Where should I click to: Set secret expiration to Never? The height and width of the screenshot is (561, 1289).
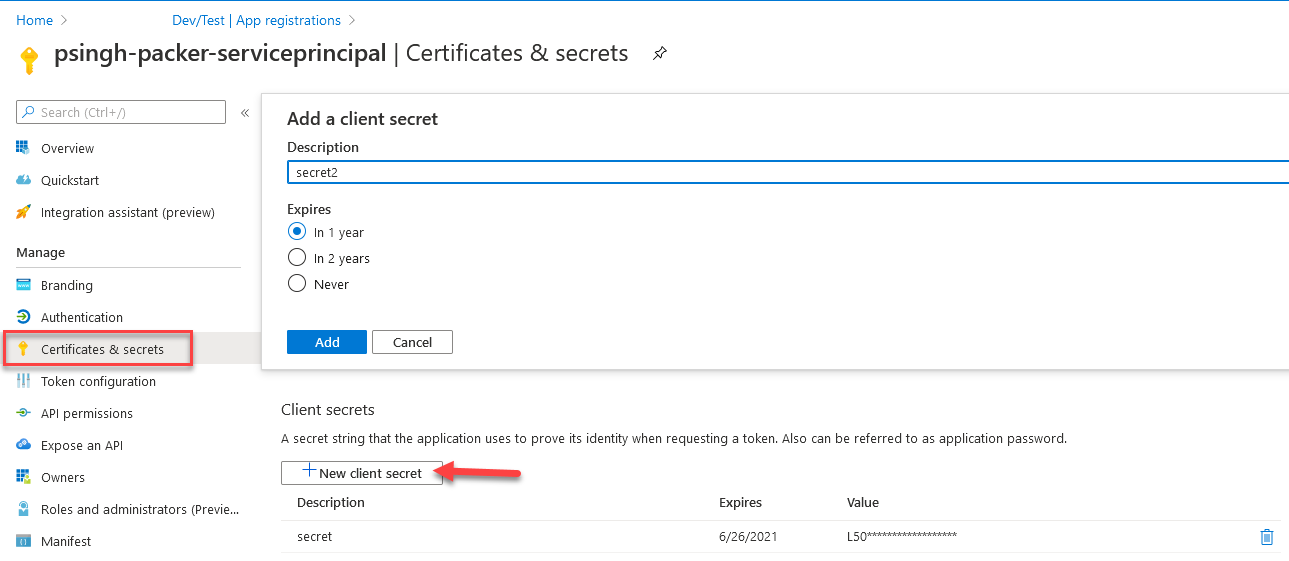[297, 284]
